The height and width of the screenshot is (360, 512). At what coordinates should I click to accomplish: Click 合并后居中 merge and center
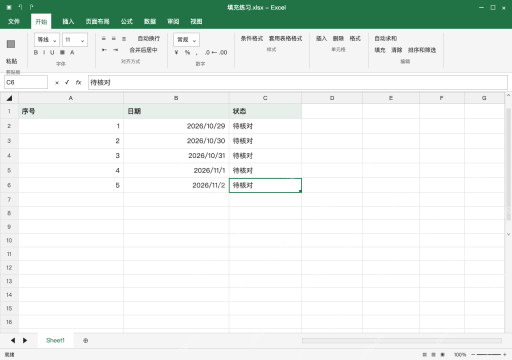click(143, 50)
